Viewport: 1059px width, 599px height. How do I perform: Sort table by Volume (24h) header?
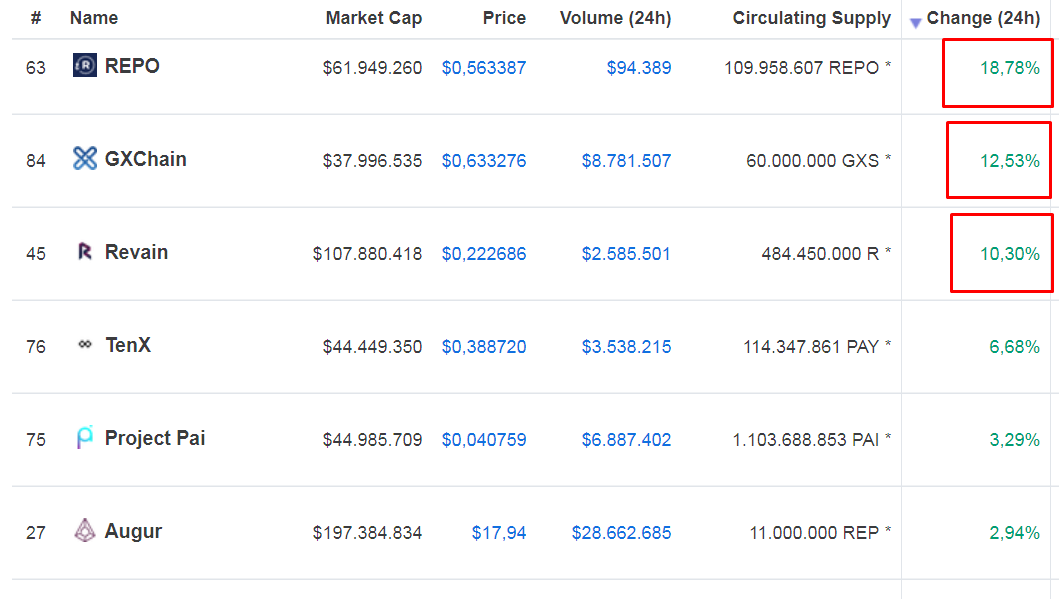point(615,18)
